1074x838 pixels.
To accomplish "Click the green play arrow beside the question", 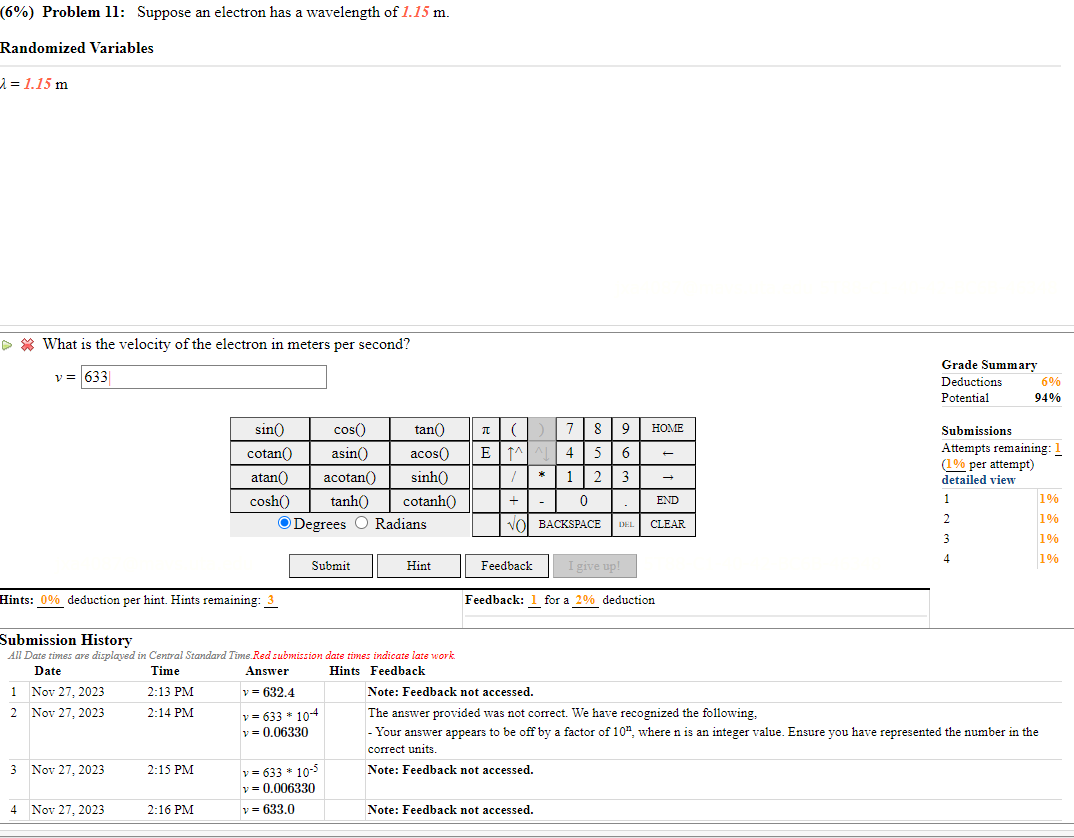I will point(7,345).
